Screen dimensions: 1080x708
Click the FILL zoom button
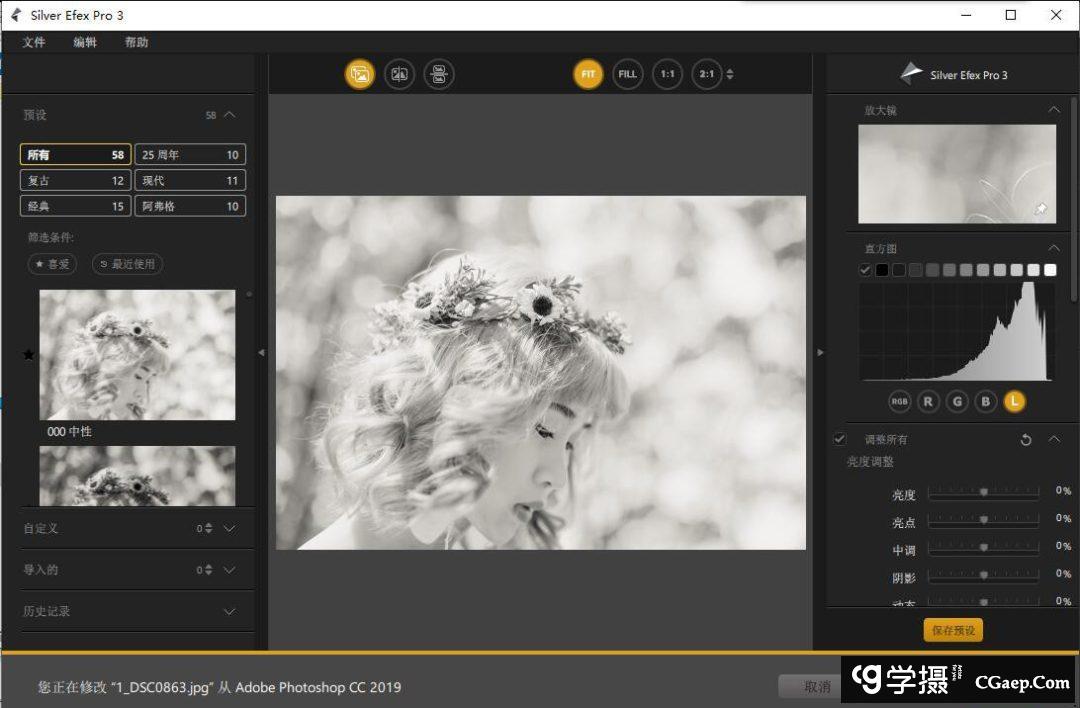627,74
